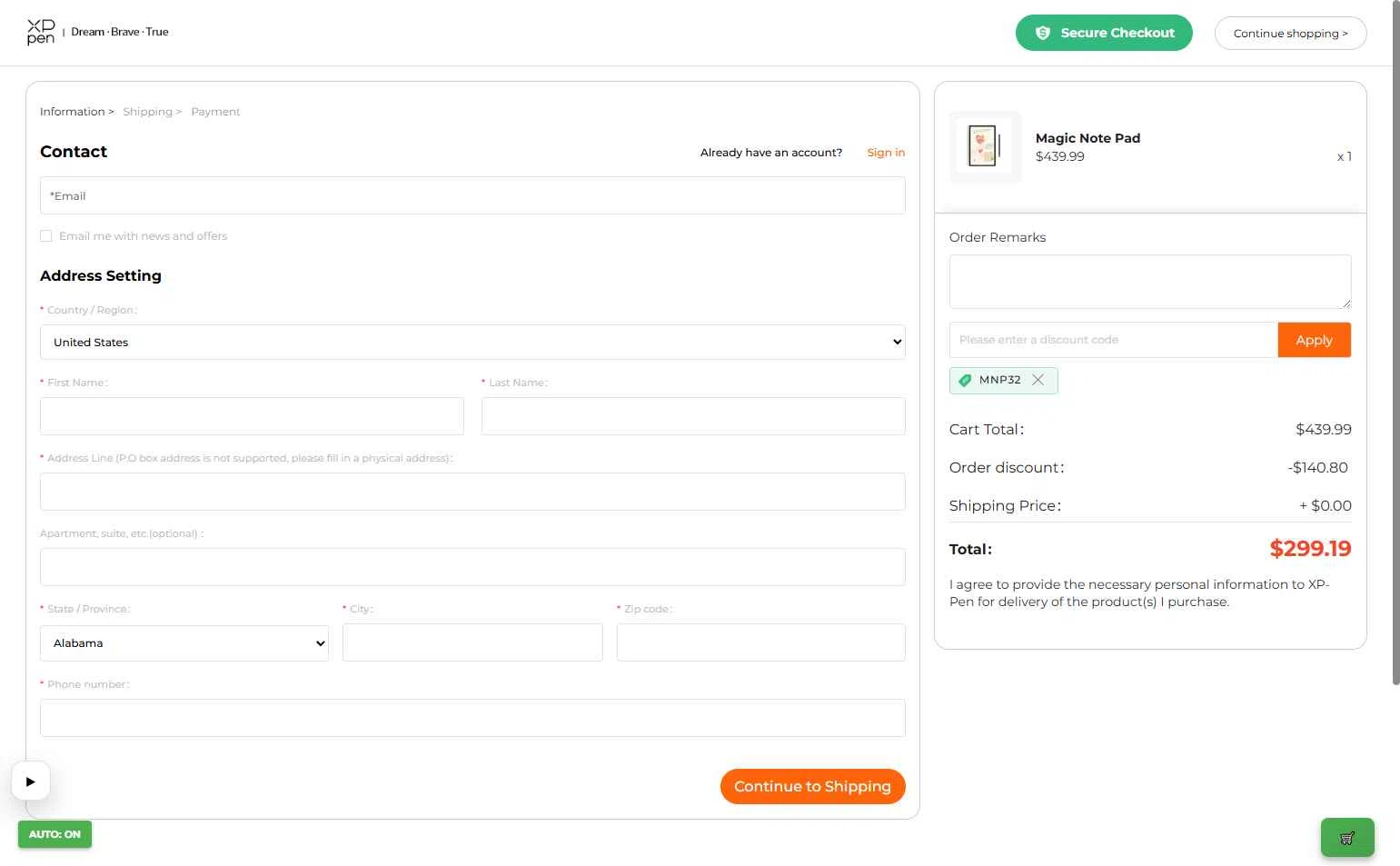1400x866 pixels.
Task: Open the State / Province dropdown
Action: (184, 643)
